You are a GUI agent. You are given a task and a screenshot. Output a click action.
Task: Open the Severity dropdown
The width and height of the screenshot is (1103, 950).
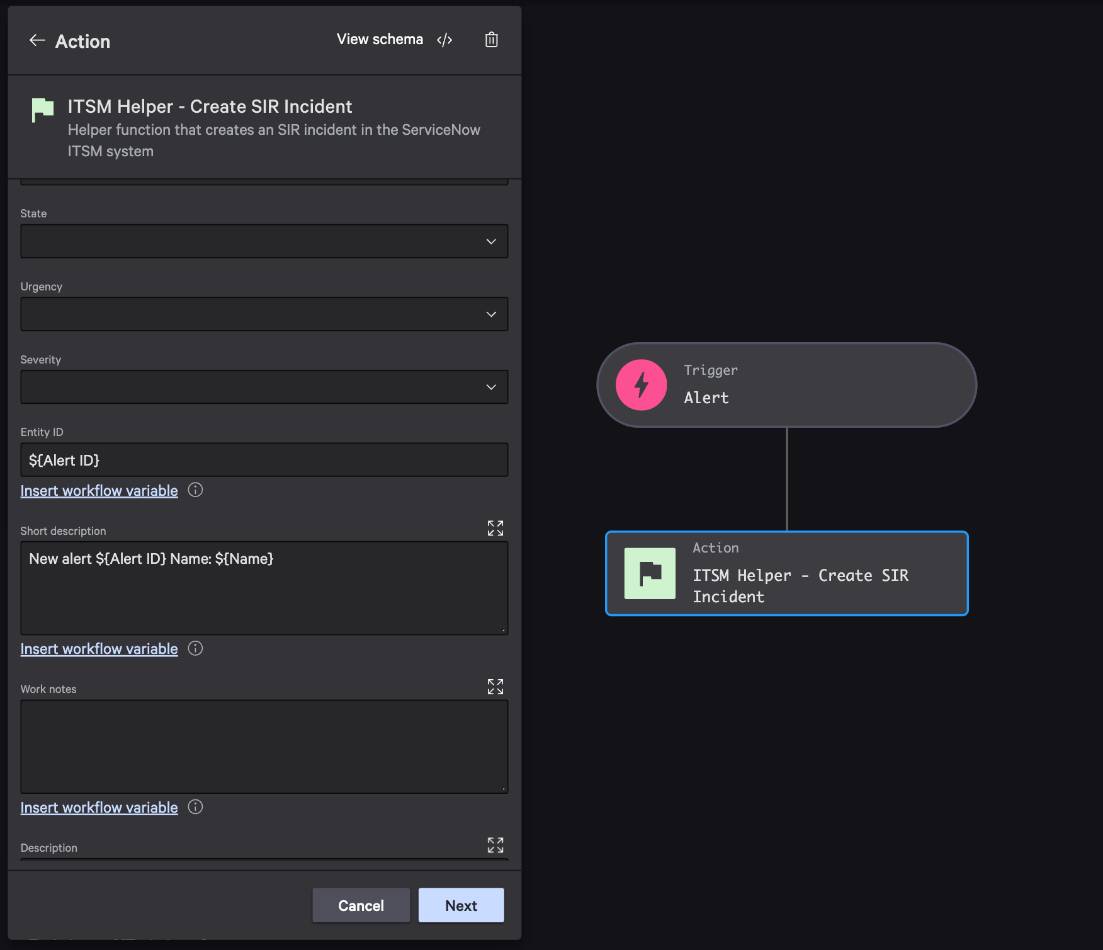(x=264, y=387)
